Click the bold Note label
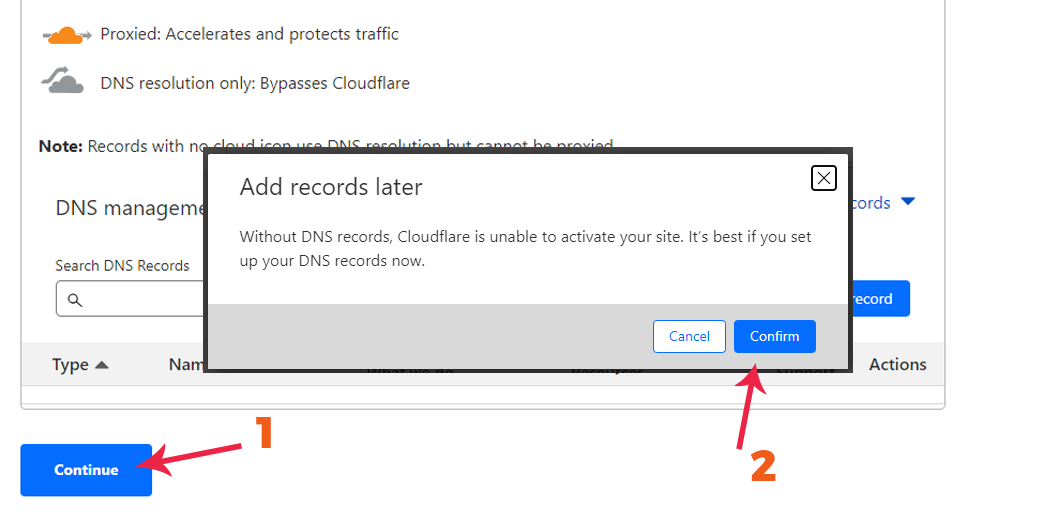Image resolution: width=1057 pixels, height=521 pixels. tap(61, 146)
